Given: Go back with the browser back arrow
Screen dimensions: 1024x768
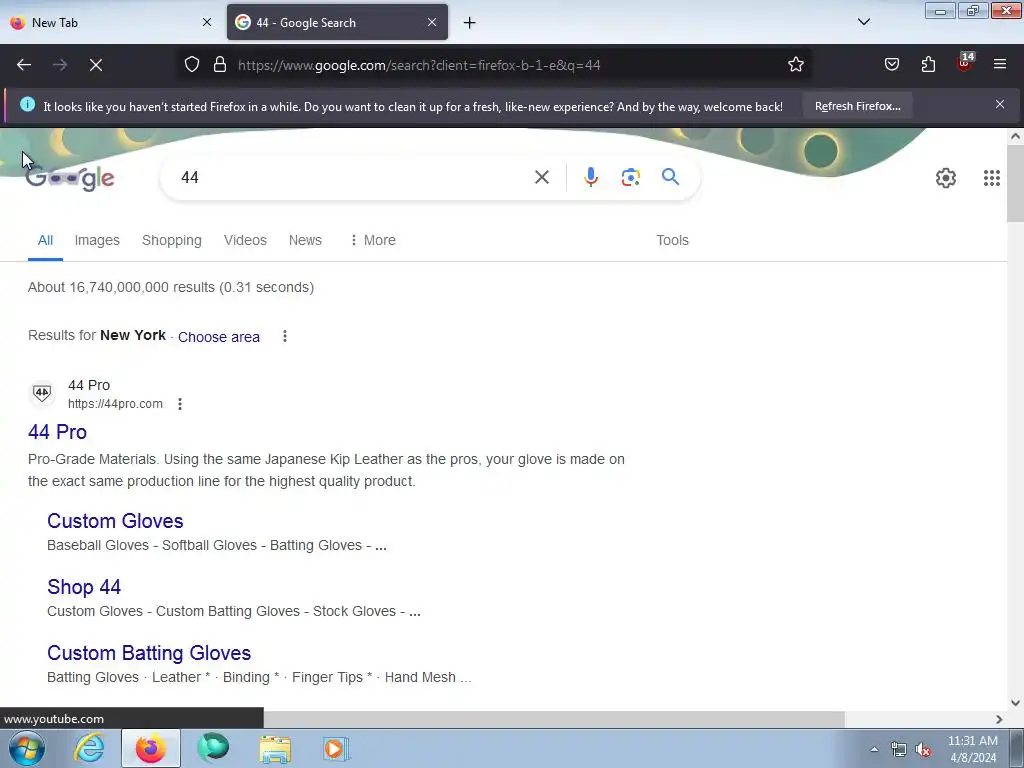Looking at the screenshot, I should [x=24, y=65].
